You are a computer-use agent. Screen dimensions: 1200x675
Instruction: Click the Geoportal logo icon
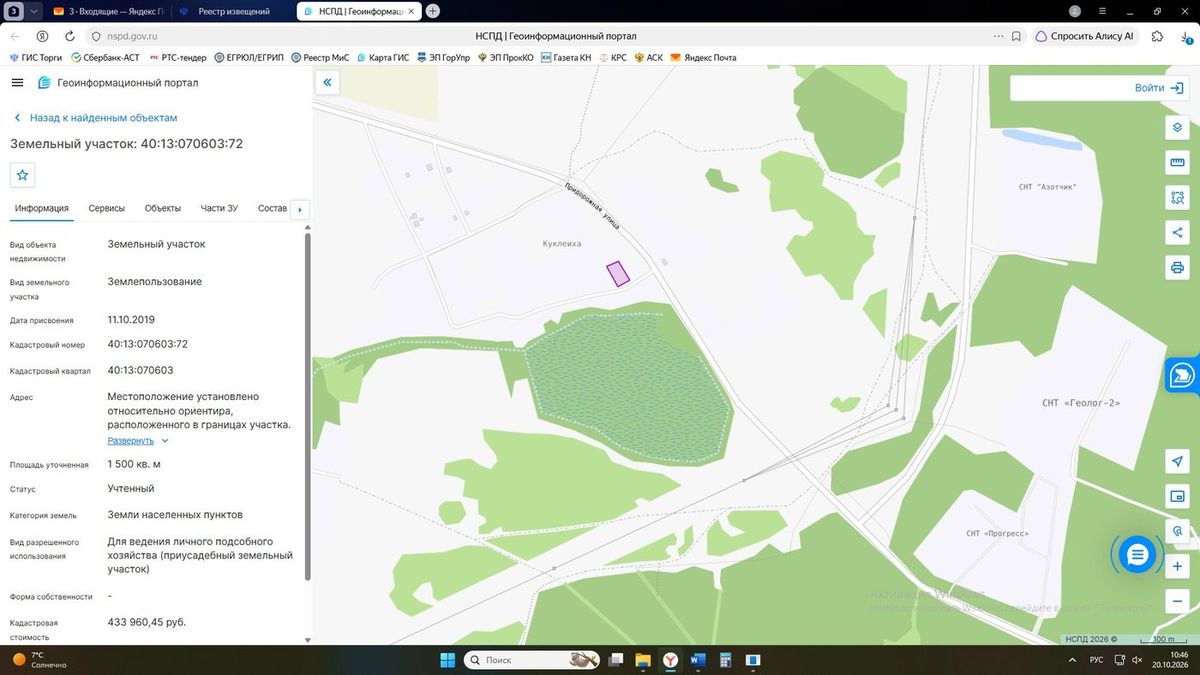coord(44,83)
